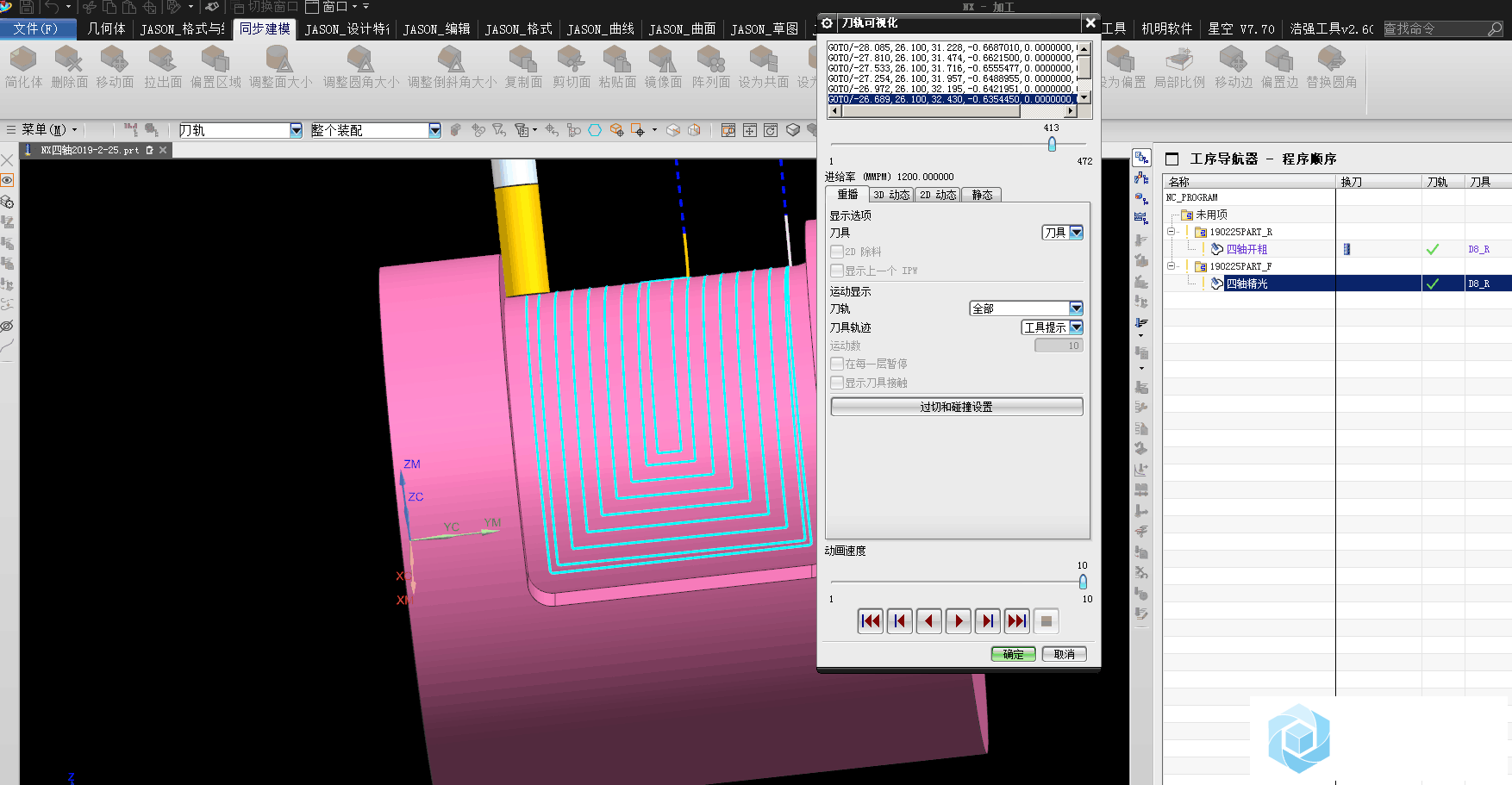Image resolution: width=1512 pixels, height=785 pixels.
Task: Click the 过切和碰撞设置 button
Action: coord(957,407)
